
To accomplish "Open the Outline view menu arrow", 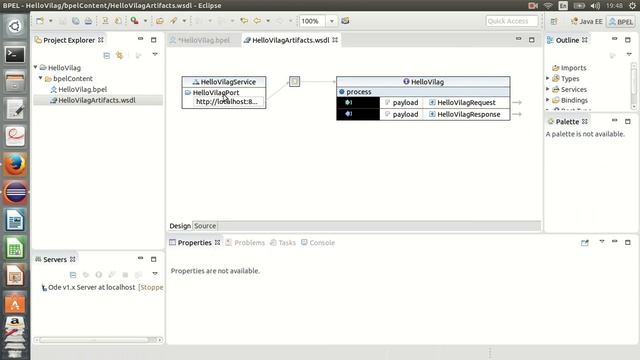I will [629, 54].
